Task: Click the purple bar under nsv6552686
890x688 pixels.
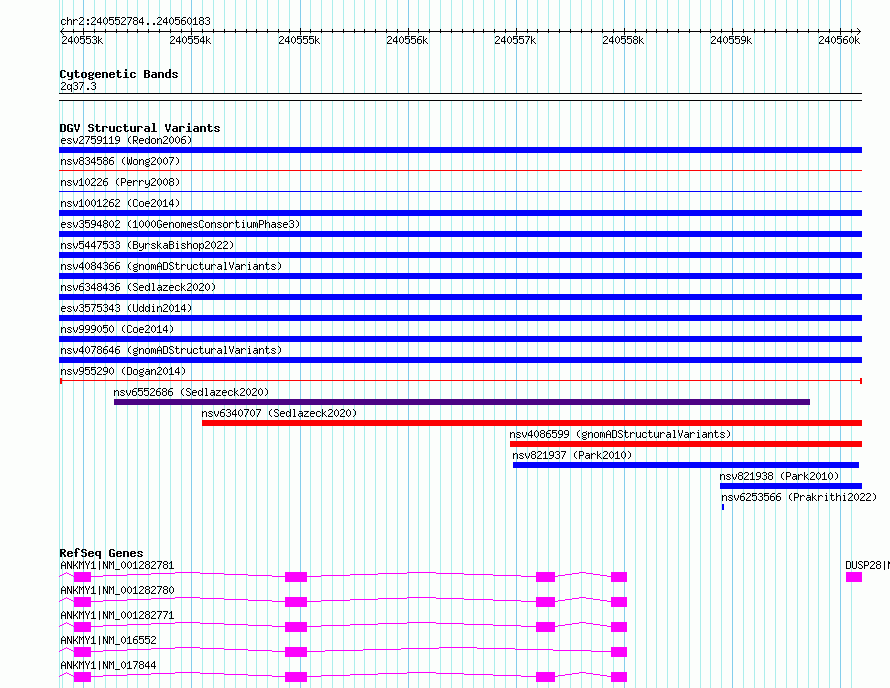Action: [461, 402]
